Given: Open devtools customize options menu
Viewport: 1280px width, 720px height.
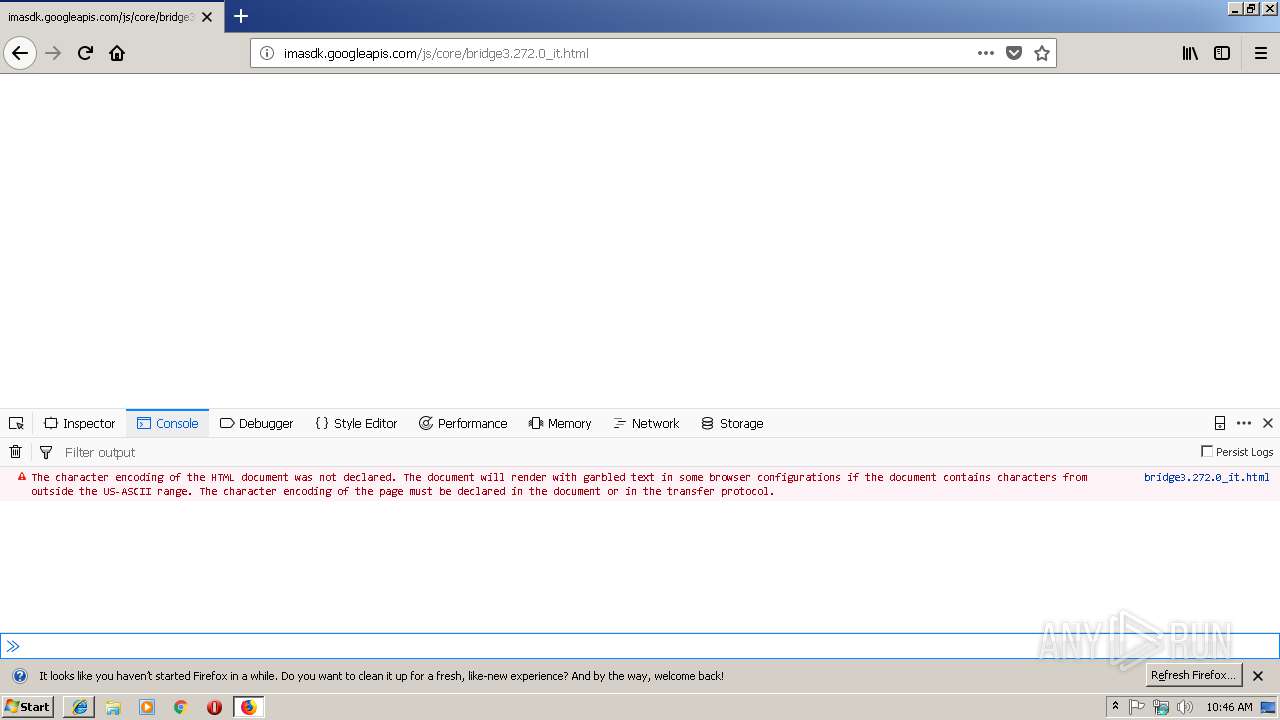Looking at the screenshot, I should point(1244,423).
